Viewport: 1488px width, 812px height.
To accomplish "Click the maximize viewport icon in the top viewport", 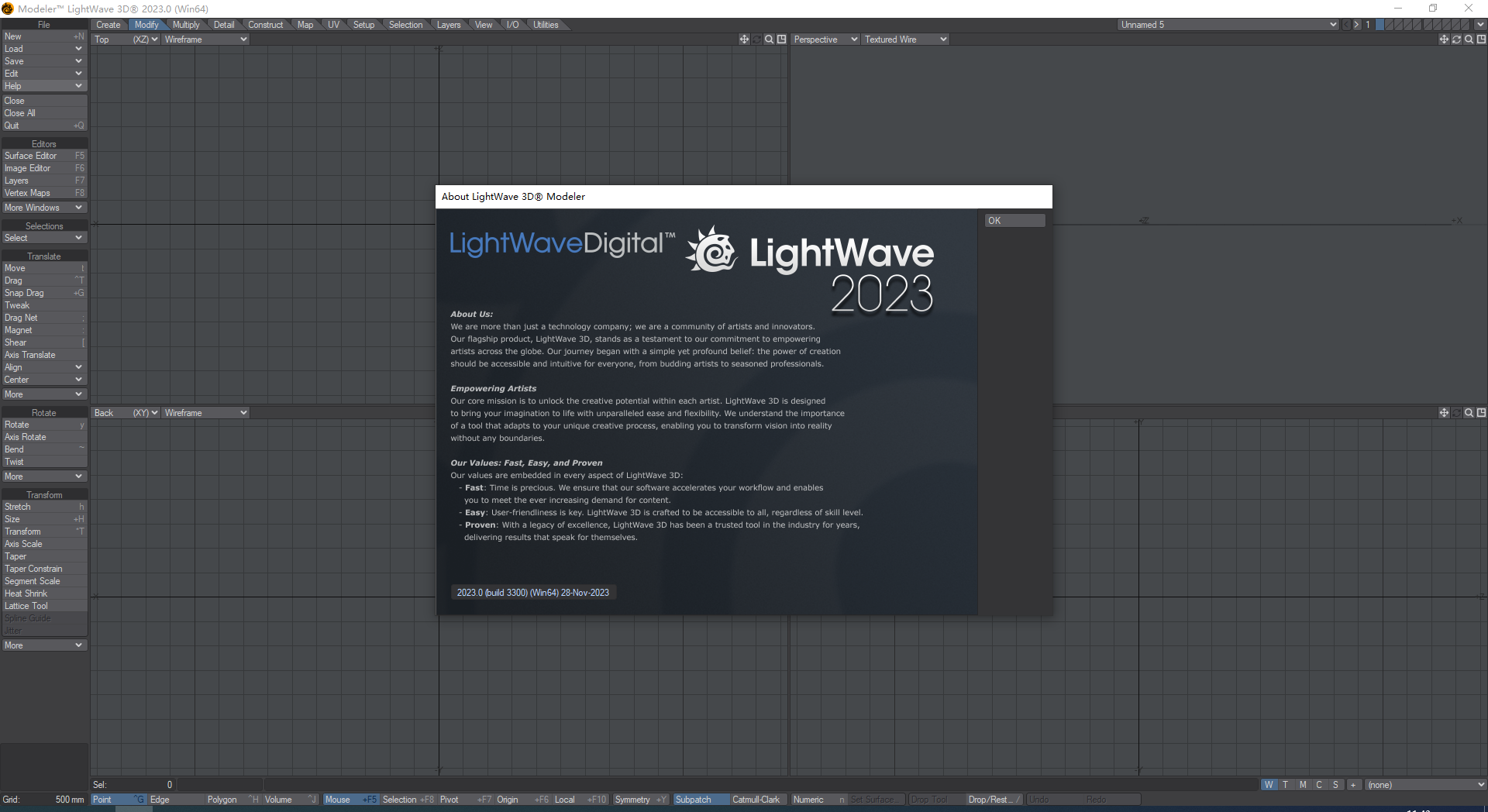I will [782, 39].
